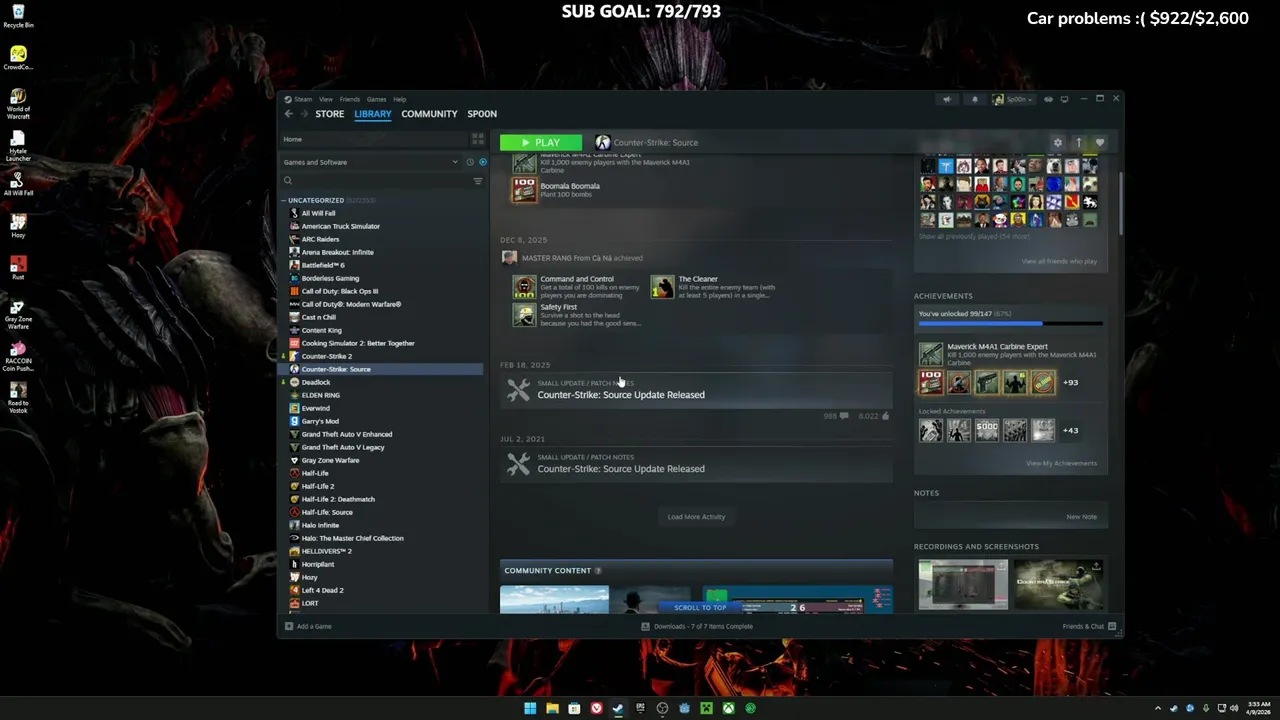
Task: Select Counter-Strike 2 in library
Action: [326, 356]
